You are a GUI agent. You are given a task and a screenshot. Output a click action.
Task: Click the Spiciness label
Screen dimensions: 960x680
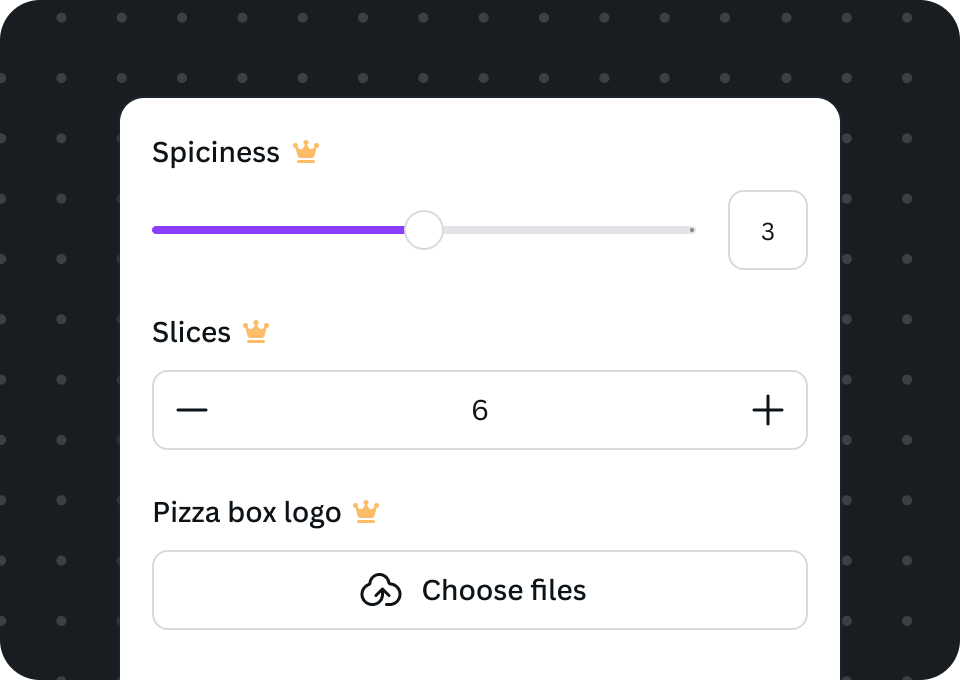pyautogui.click(x=216, y=152)
